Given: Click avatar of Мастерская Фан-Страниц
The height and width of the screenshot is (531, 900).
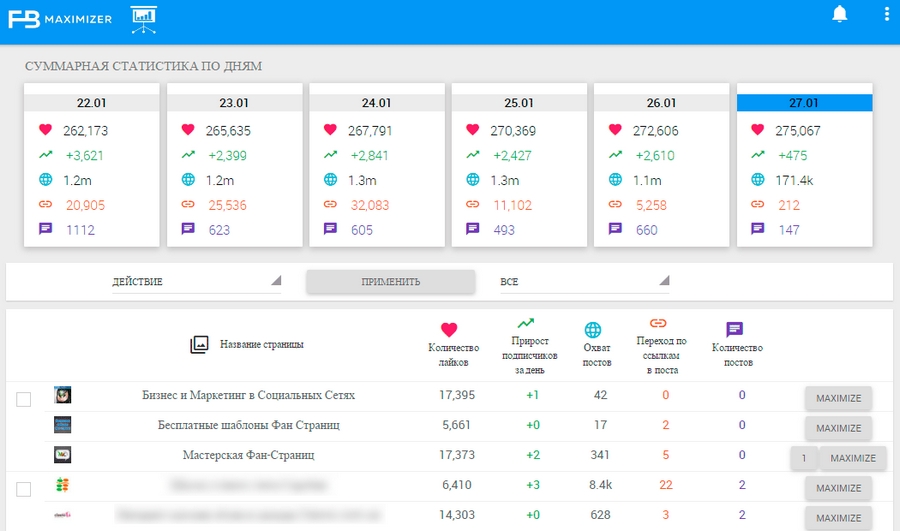Looking at the screenshot, I should click(63, 455).
